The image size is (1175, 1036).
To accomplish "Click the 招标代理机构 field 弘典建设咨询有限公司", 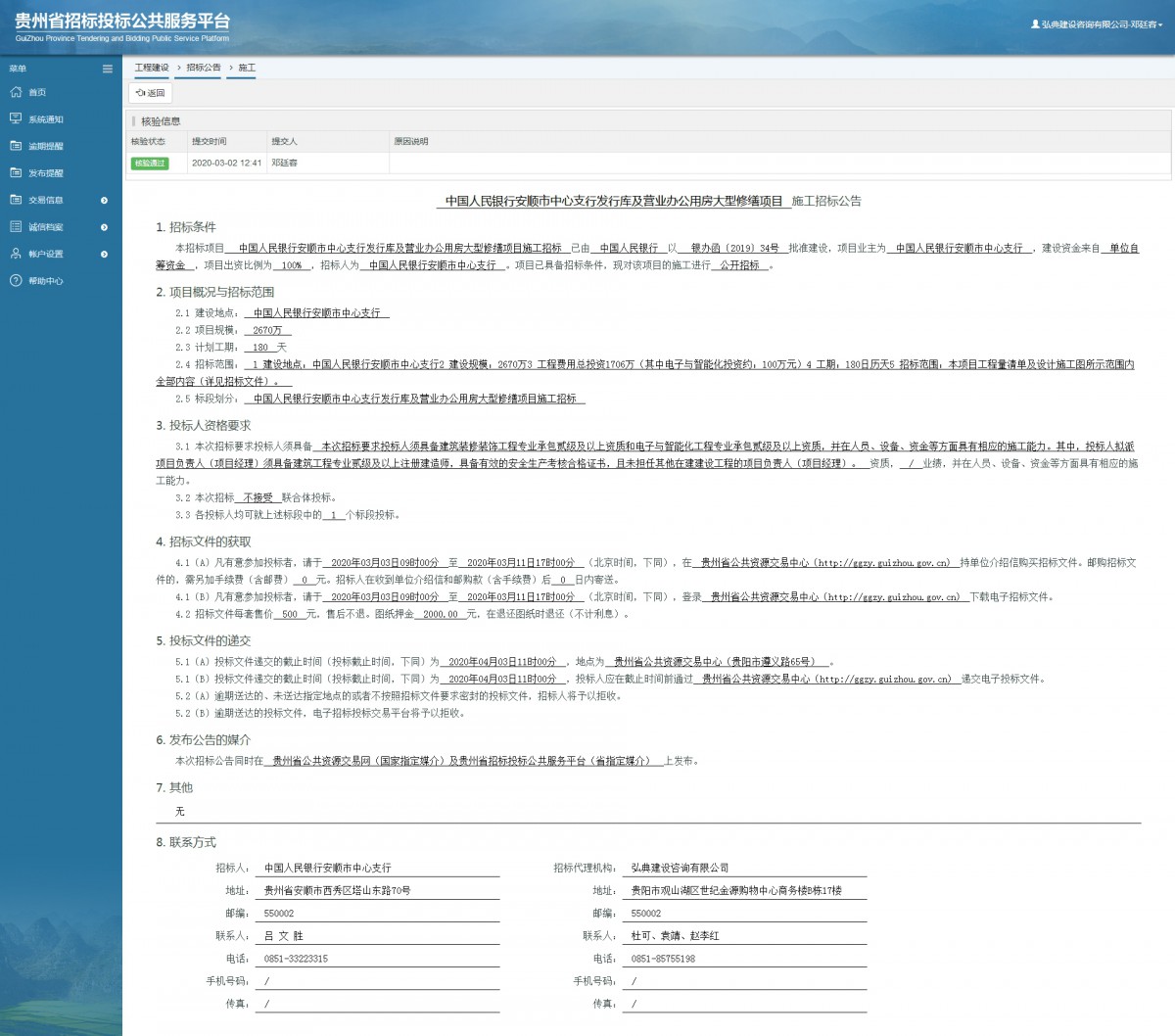I will 680,868.
